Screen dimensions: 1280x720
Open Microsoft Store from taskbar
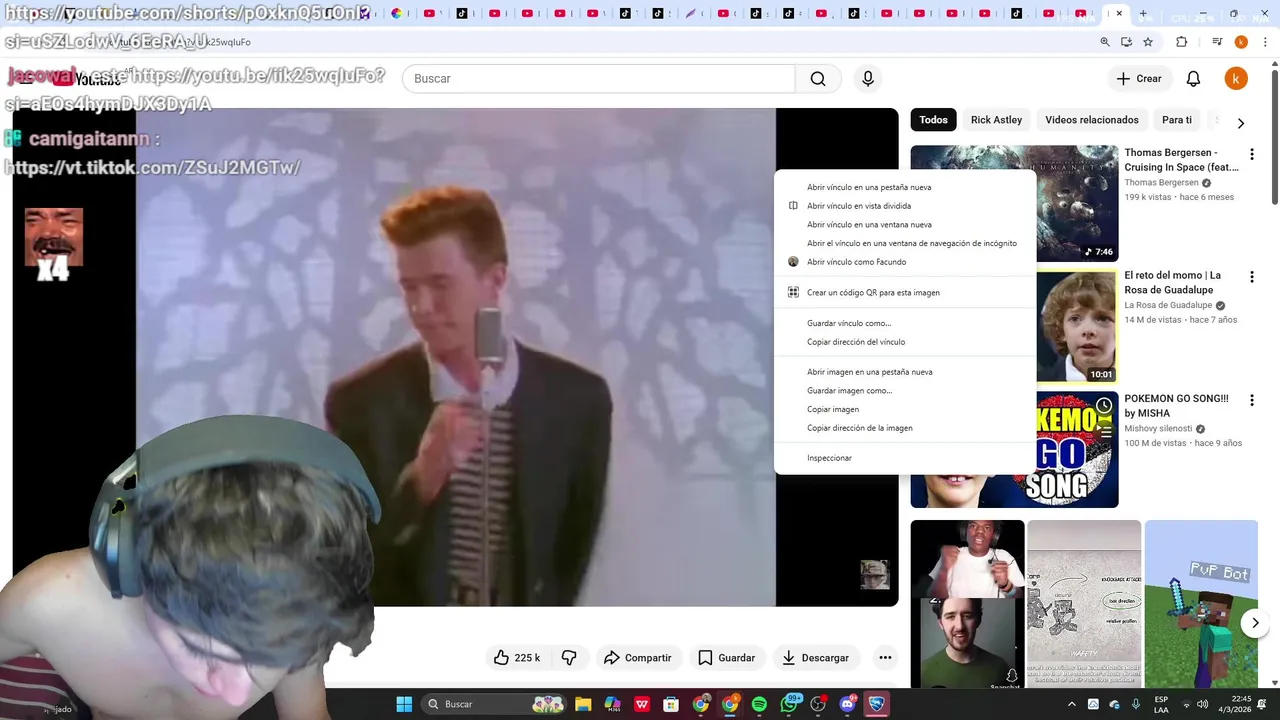pos(671,704)
